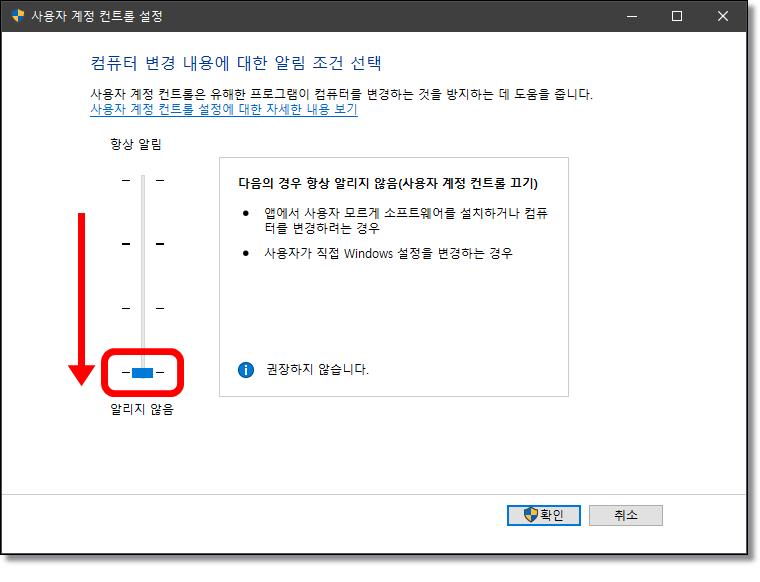
Task: Click the bullet text 사용자가 직접 Windows 설정을 변경하는 경우
Action: click(x=388, y=253)
